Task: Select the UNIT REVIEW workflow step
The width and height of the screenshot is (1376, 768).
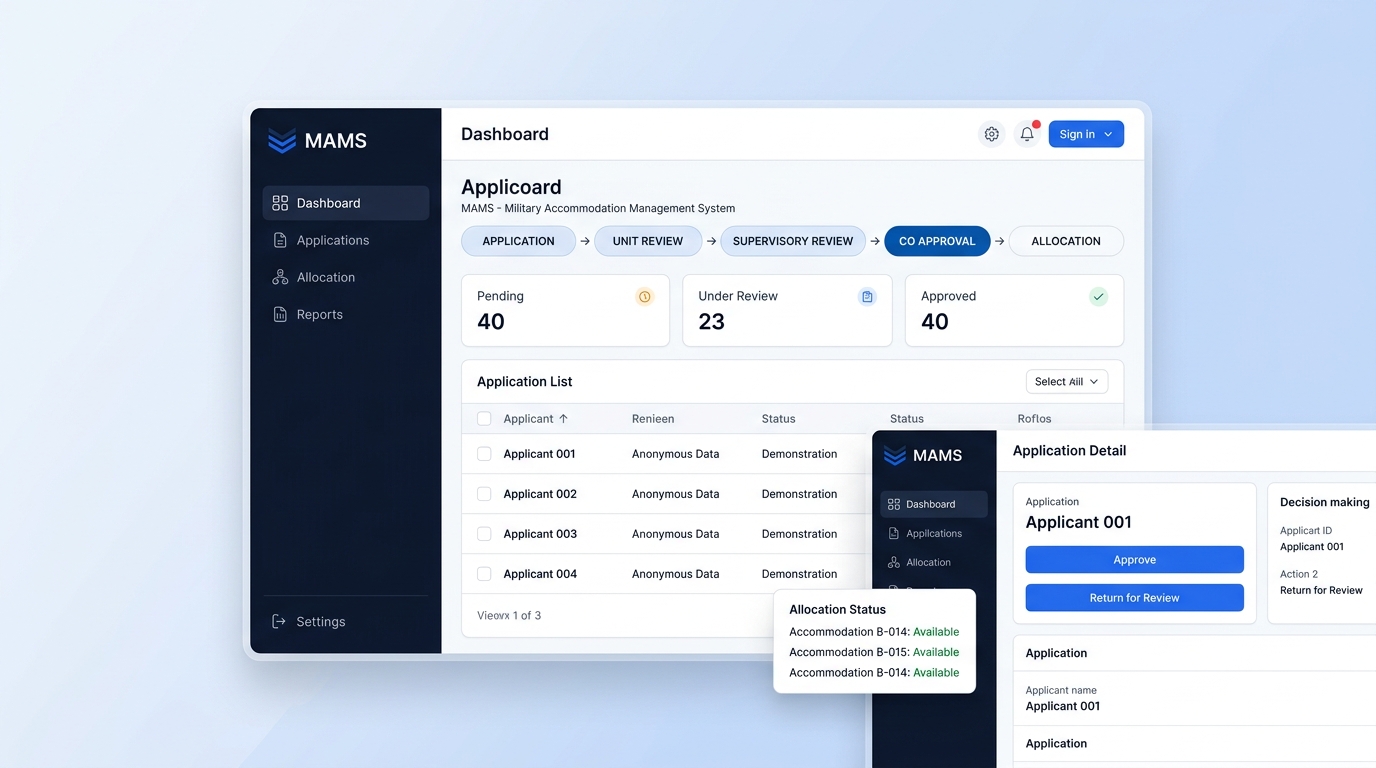Action: coord(648,241)
